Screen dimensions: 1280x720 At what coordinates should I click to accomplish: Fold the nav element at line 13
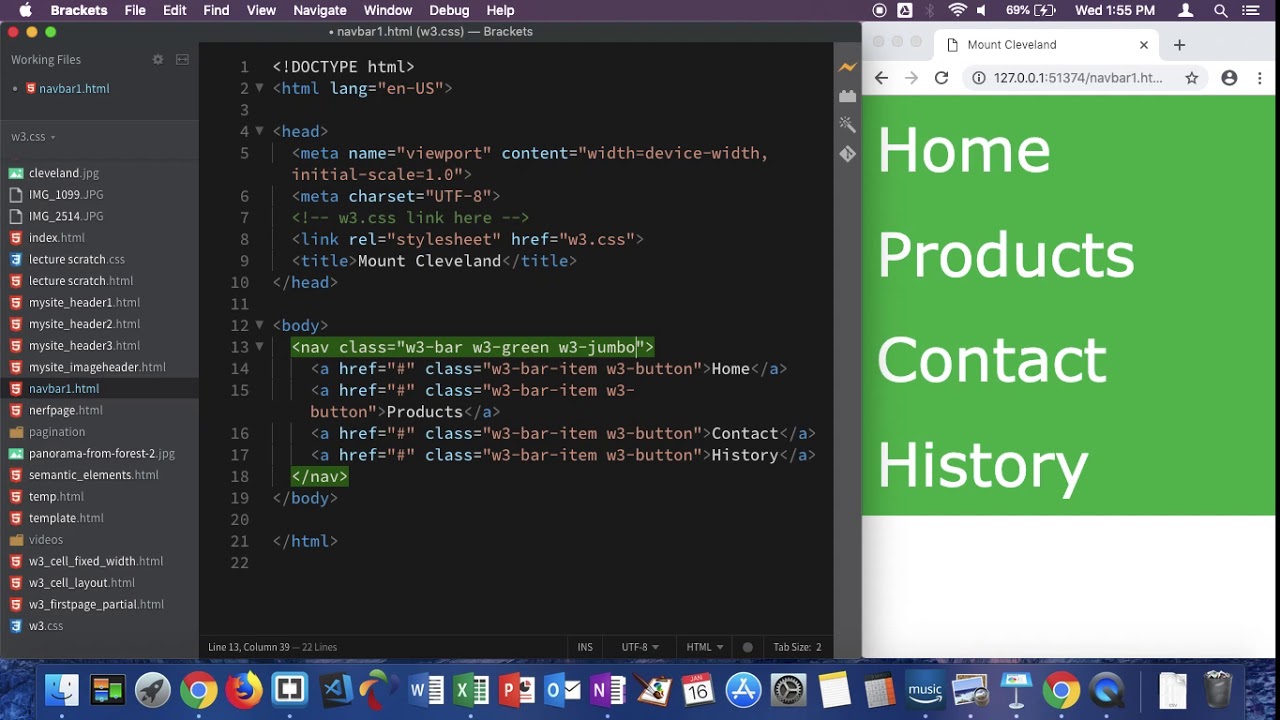point(259,347)
